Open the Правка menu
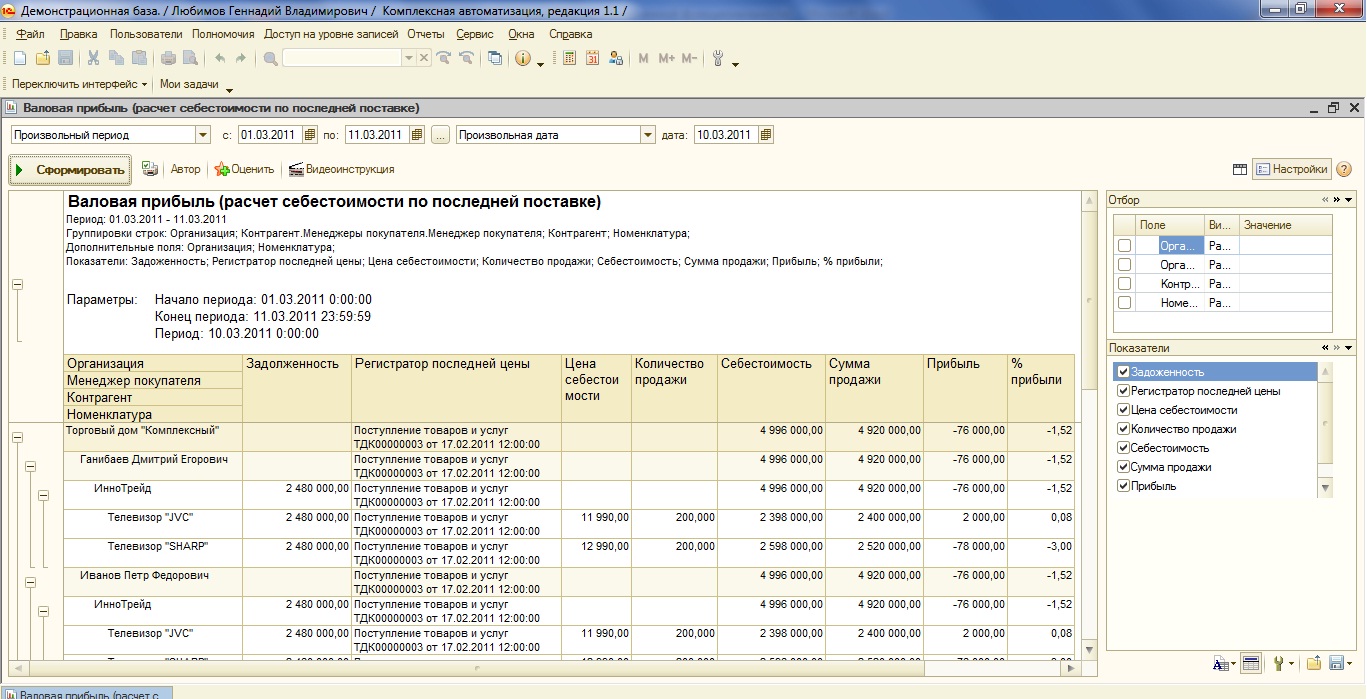The height and width of the screenshot is (699, 1367). coord(79,34)
